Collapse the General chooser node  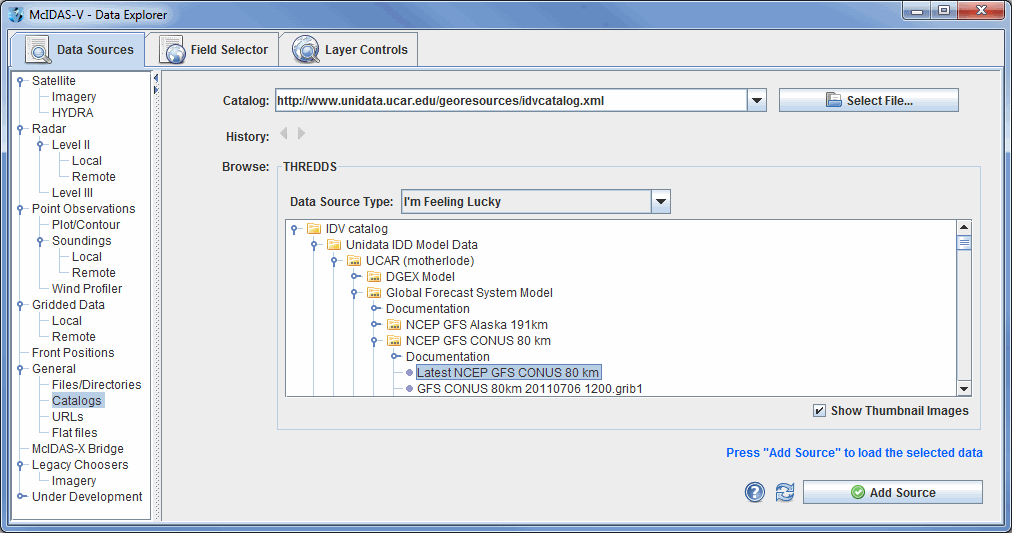21,369
